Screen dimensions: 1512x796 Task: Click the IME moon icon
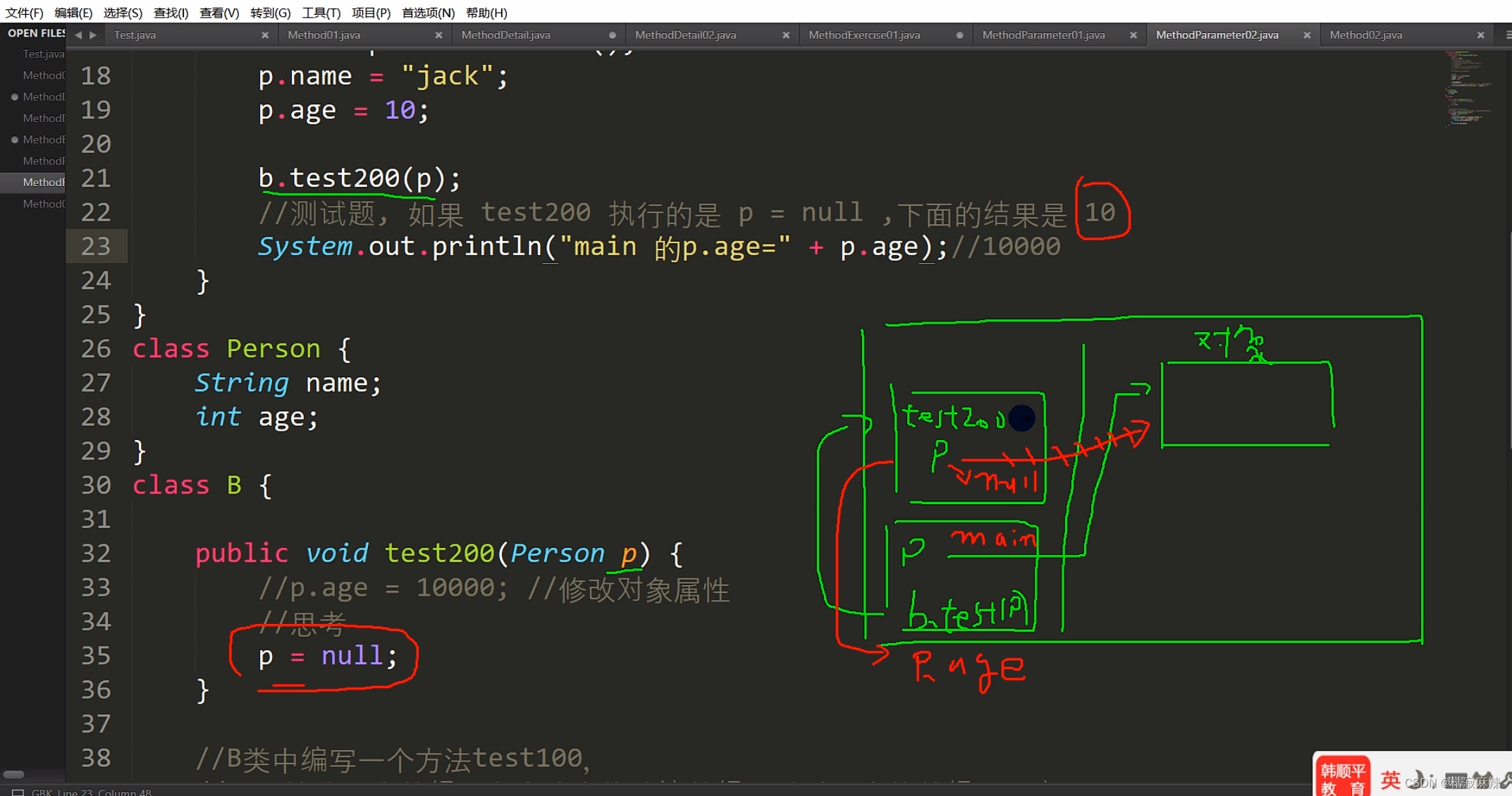[x=1416, y=780]
